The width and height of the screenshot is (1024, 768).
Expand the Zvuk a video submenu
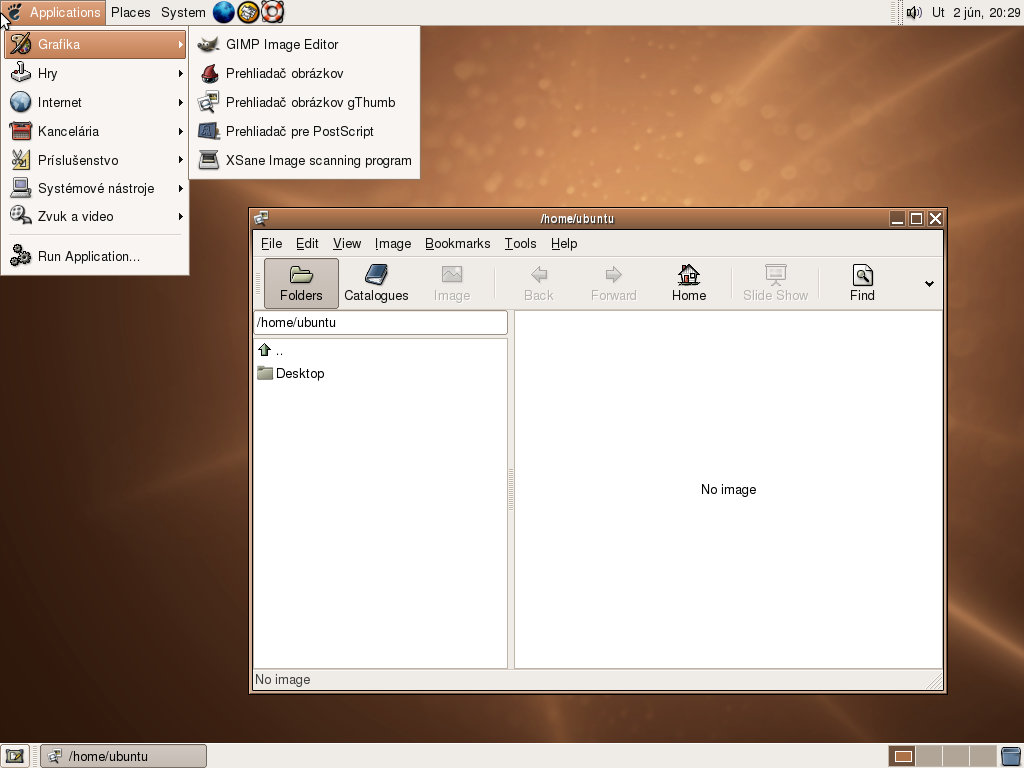pyautogui.click(x=95, y=216)
